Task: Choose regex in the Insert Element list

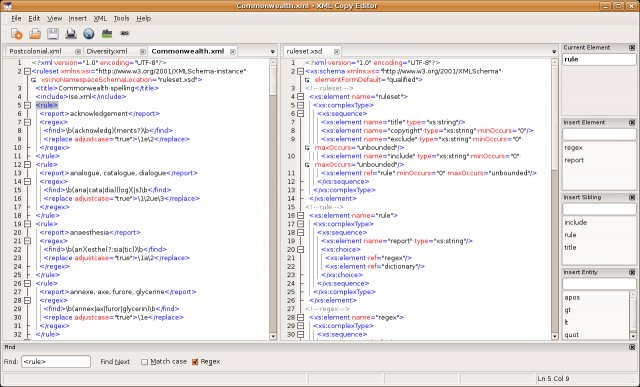Action: pyautogui.click(x=573, y=148)
